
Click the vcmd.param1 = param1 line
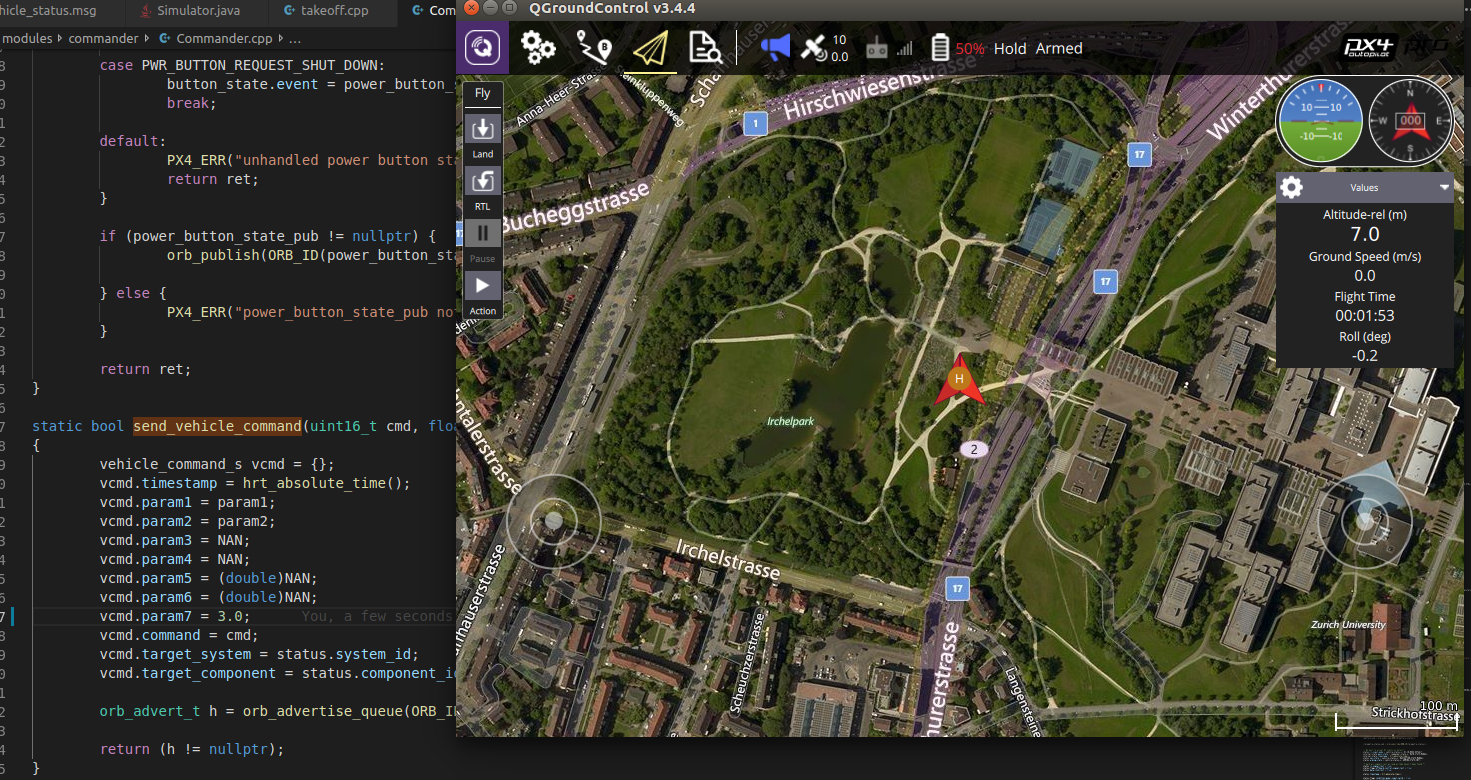(x=187, y=502)
